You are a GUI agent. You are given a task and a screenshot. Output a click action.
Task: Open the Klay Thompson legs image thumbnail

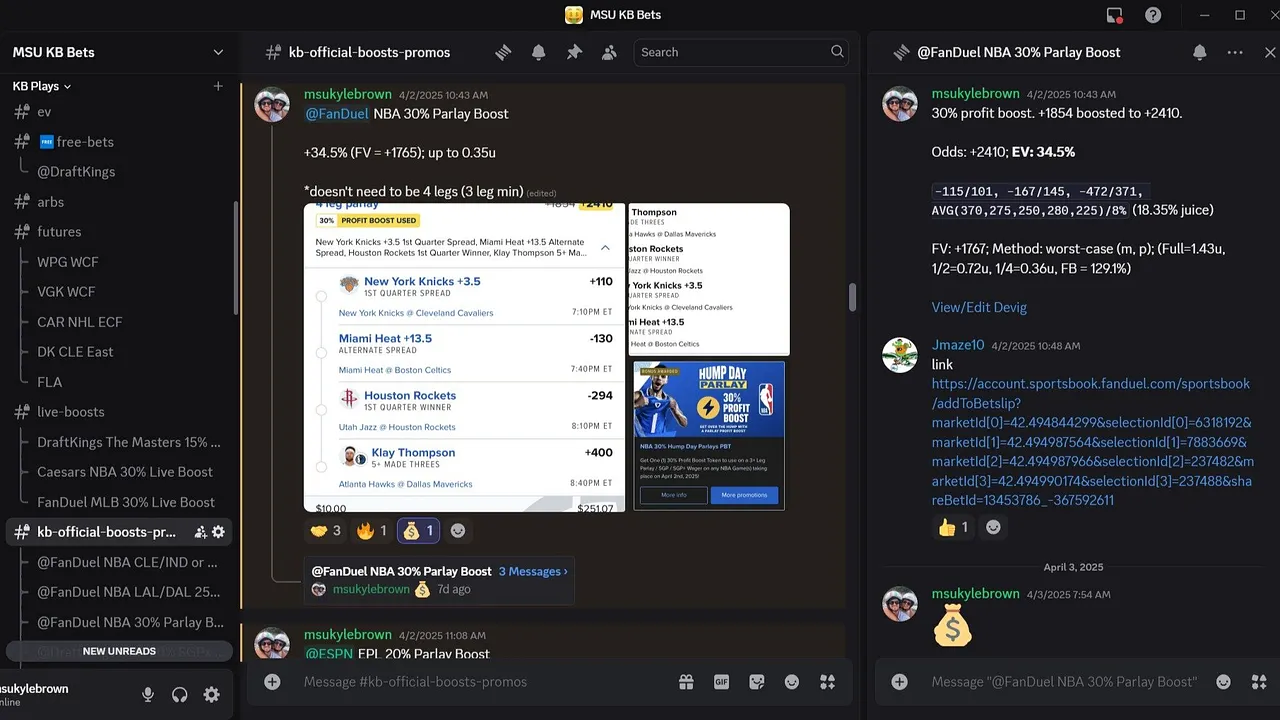tap(709, 280)
